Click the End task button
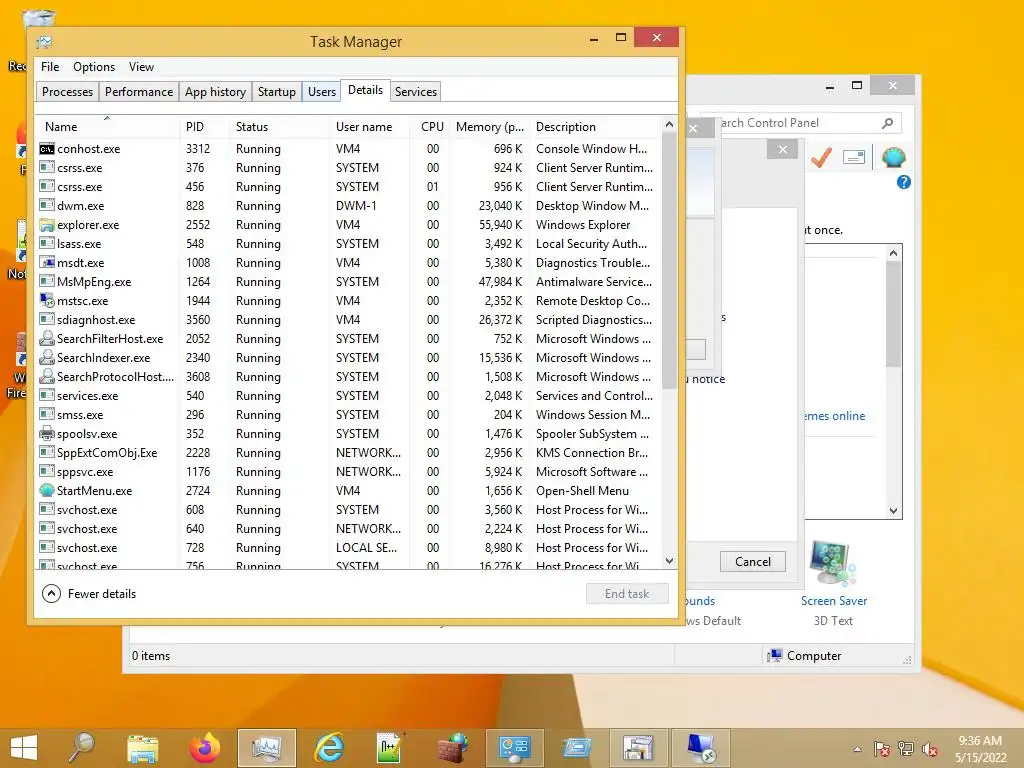The height and width of the screenshot is (768, 1024). 627,594
